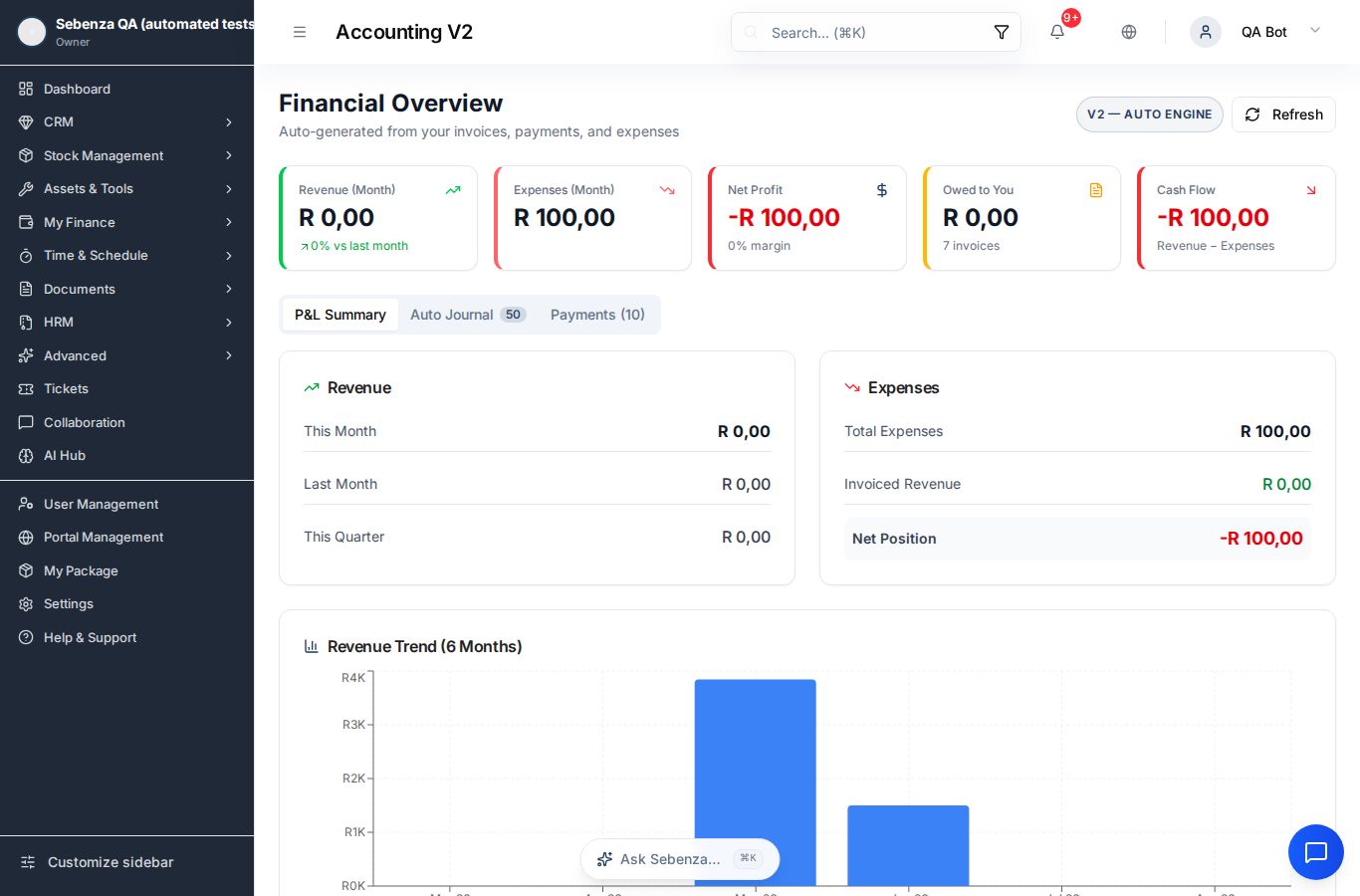Expand the My Finance chevron
This screenshot has width=1360, height=896.
click(x=229, y=222)
